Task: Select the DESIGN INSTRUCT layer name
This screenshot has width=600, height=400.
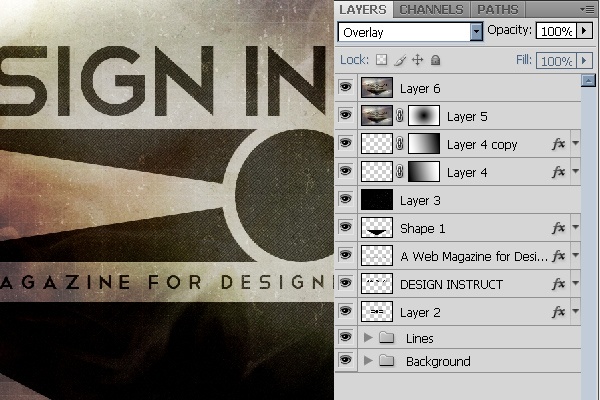Action: tap(451, 284)
